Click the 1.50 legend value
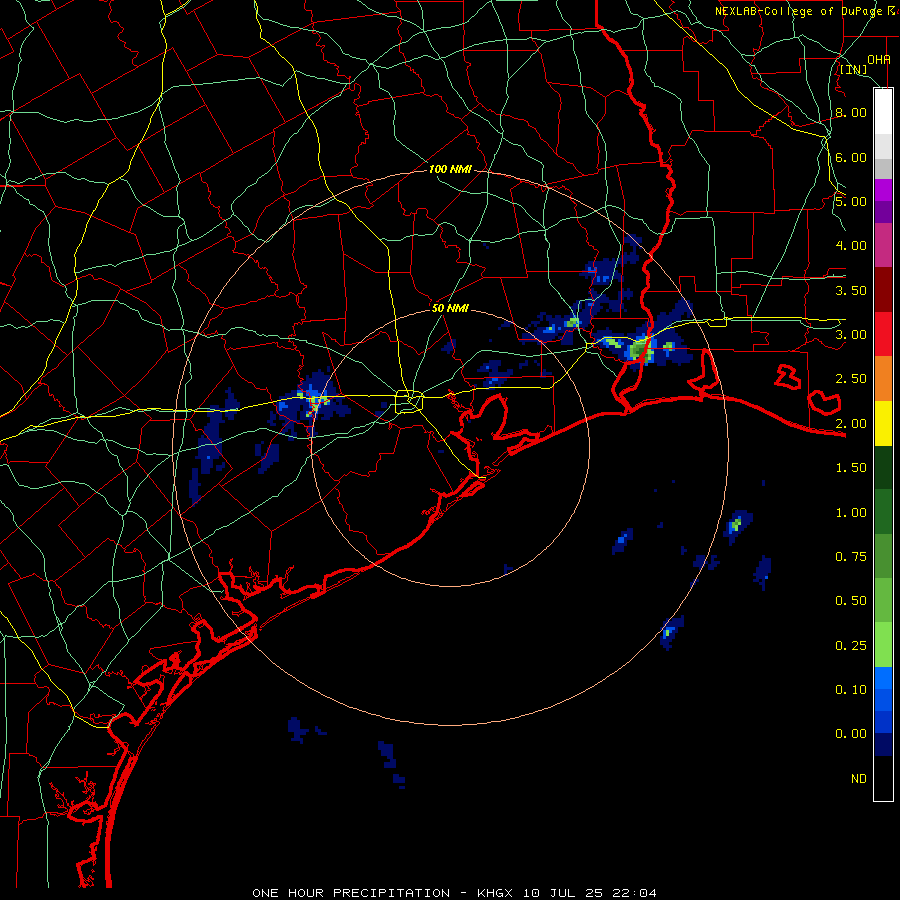 (851, 468)
